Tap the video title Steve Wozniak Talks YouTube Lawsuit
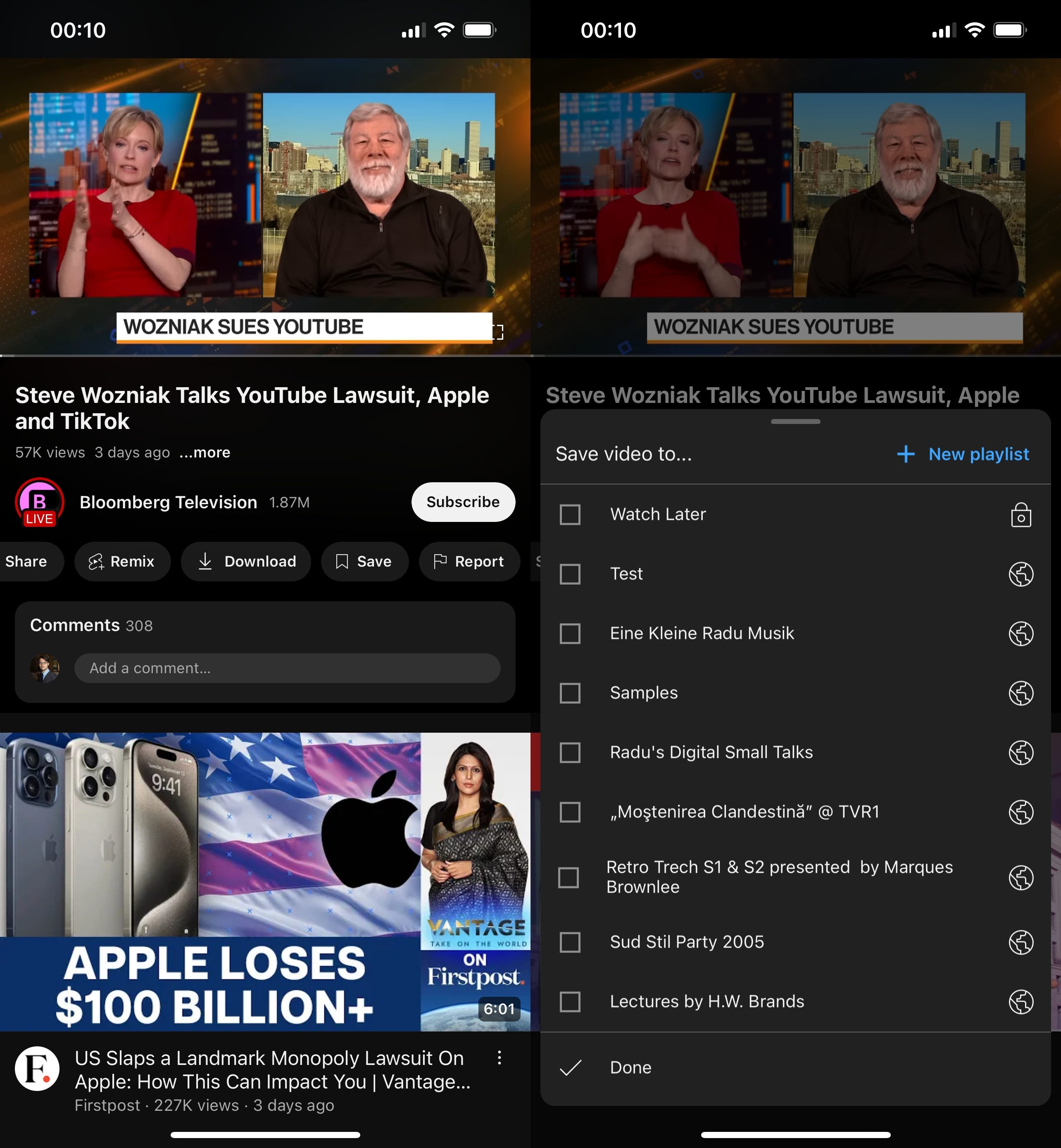The height and width of the screenshot is (1148, 1061). (x=252, y=408)
